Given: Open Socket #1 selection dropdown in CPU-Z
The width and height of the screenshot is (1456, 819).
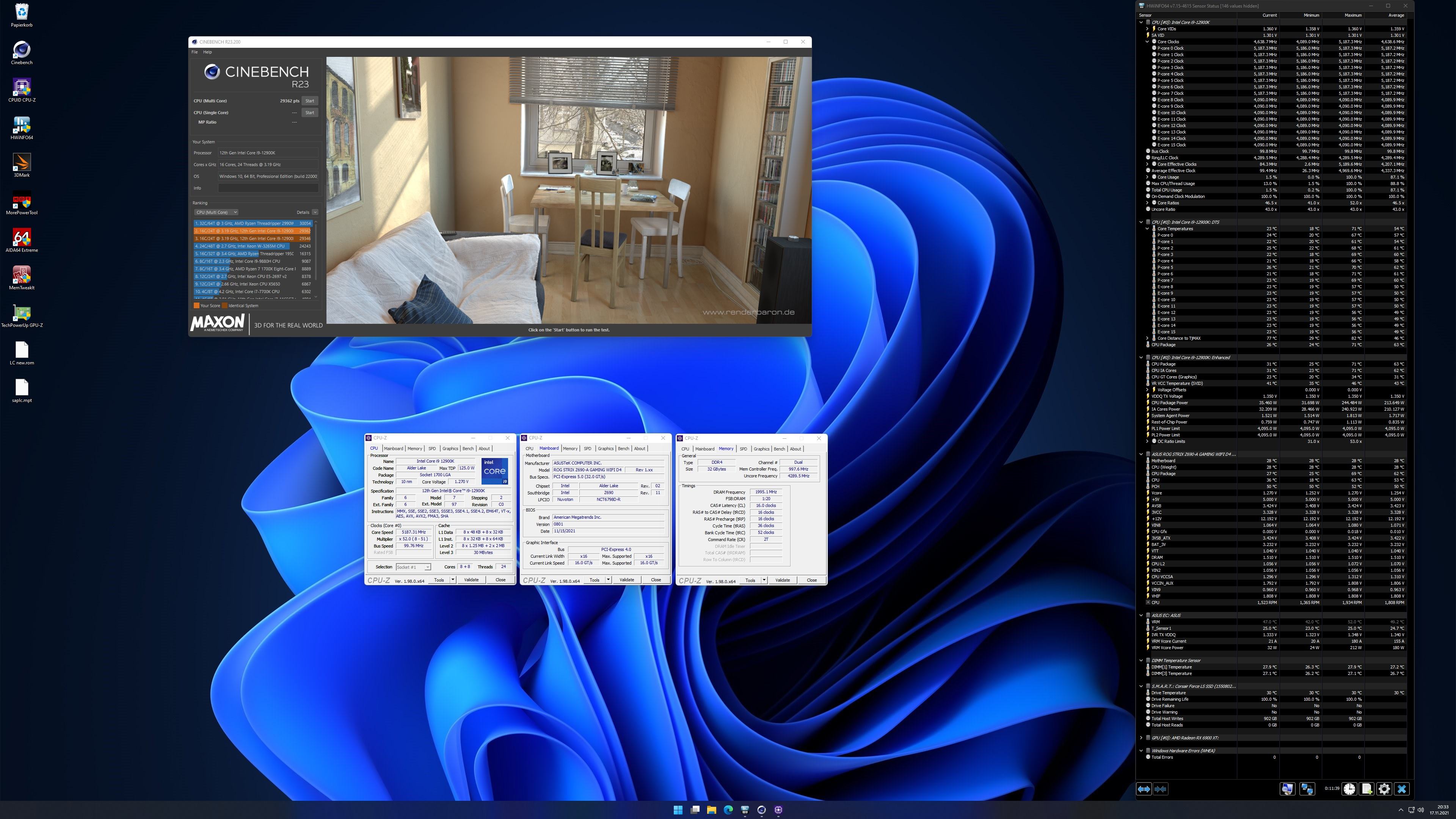Looking at the screenshot, I should 413,567.
